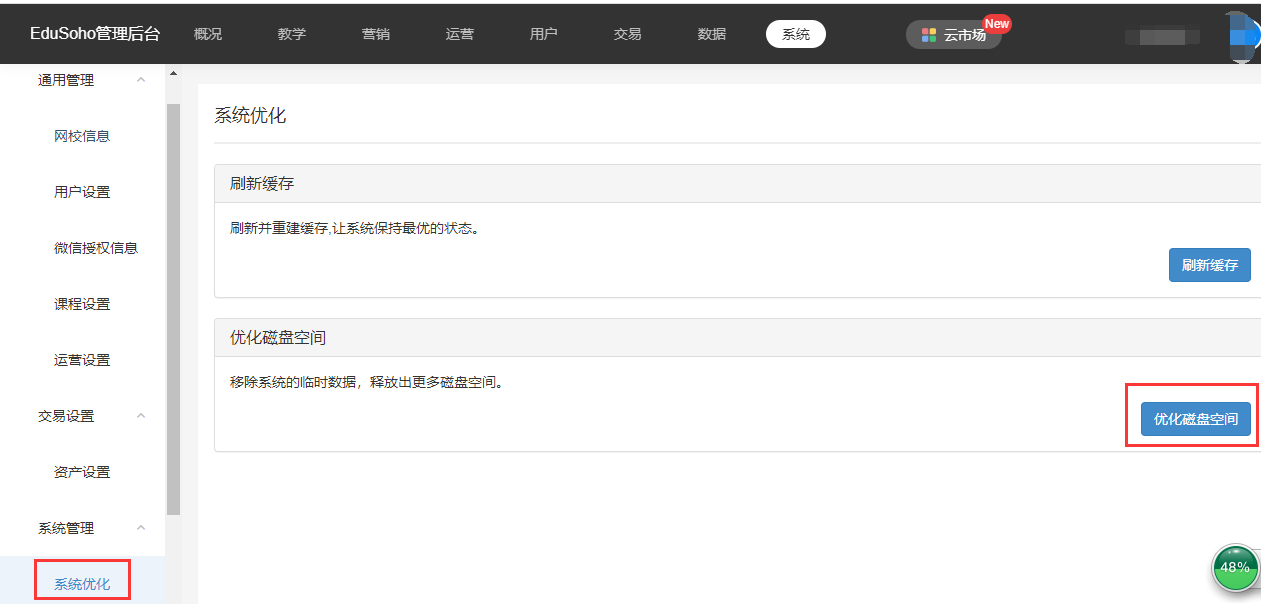Click the sidebar vertical scrollbar

point(173,300)
